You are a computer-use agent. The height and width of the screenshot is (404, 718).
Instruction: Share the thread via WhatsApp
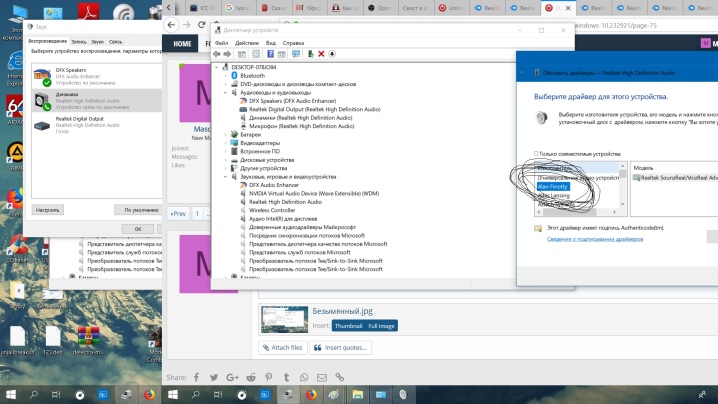click(304, 377)
